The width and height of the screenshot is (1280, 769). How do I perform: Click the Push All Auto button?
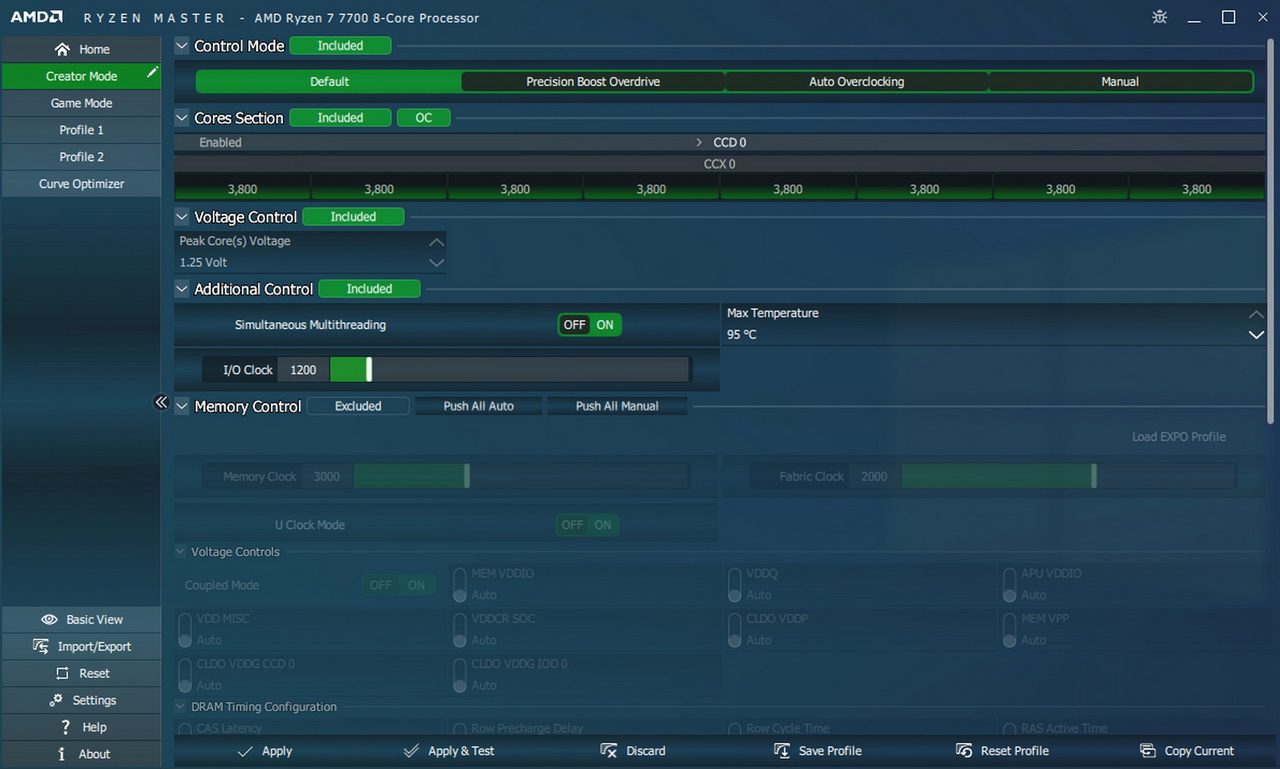479,406
